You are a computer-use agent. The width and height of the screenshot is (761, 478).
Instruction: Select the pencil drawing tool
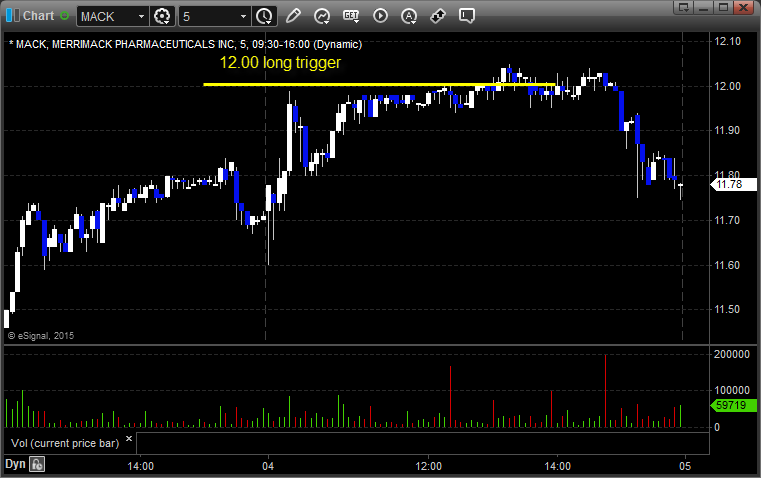(x=293, y=16)
